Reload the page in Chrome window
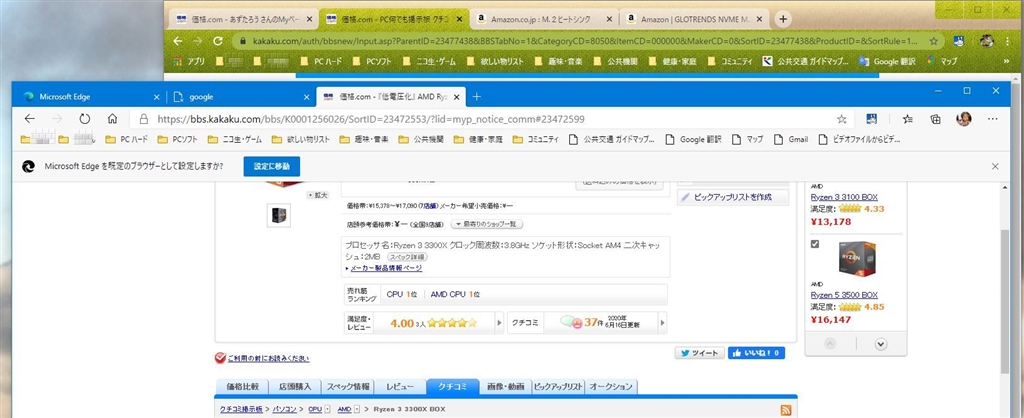 click(x=218, y=40)
